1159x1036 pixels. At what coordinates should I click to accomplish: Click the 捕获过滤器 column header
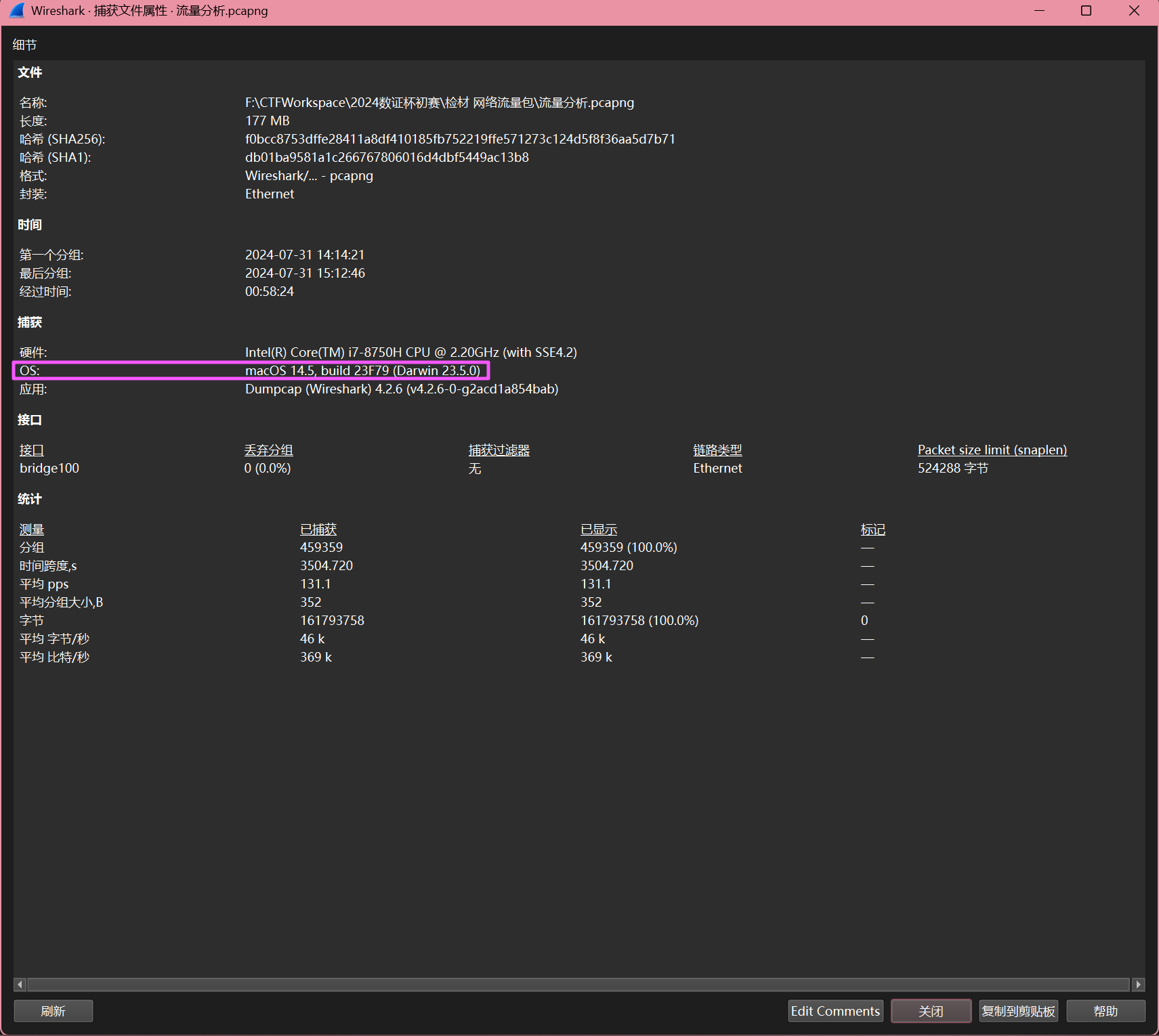click(499, 450)
